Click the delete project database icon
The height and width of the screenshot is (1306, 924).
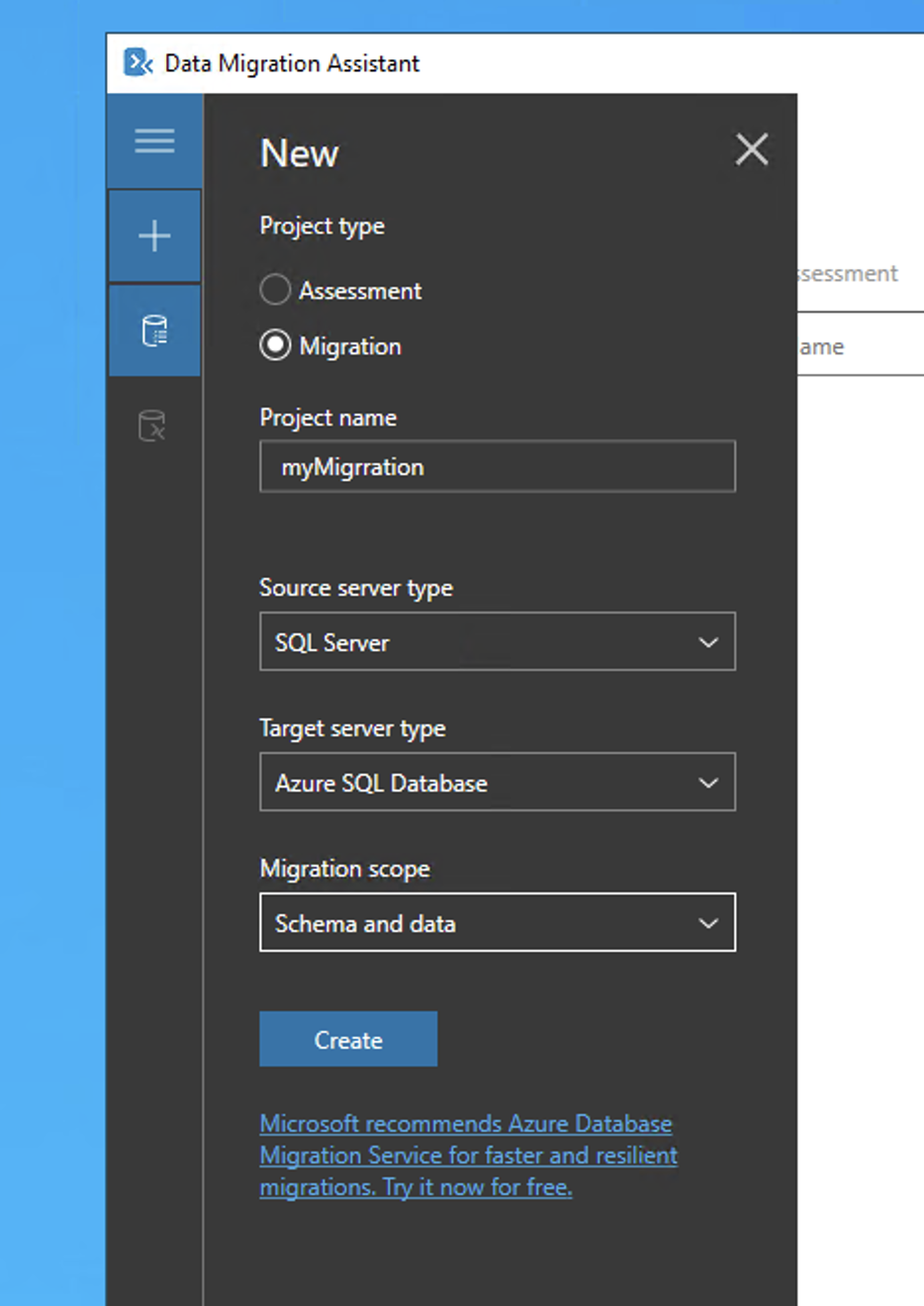click(x=153, y=425)
